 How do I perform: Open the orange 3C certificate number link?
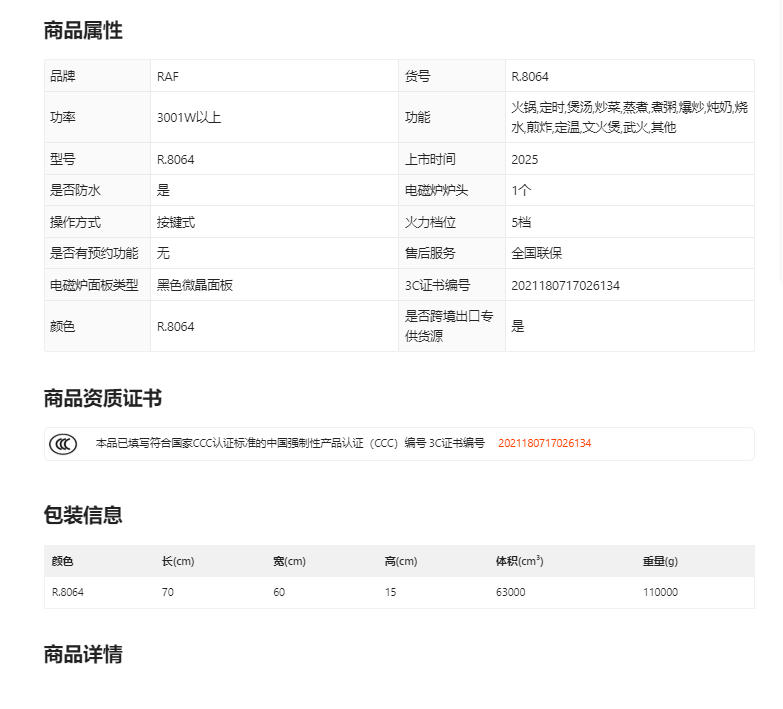click(544, 443)
